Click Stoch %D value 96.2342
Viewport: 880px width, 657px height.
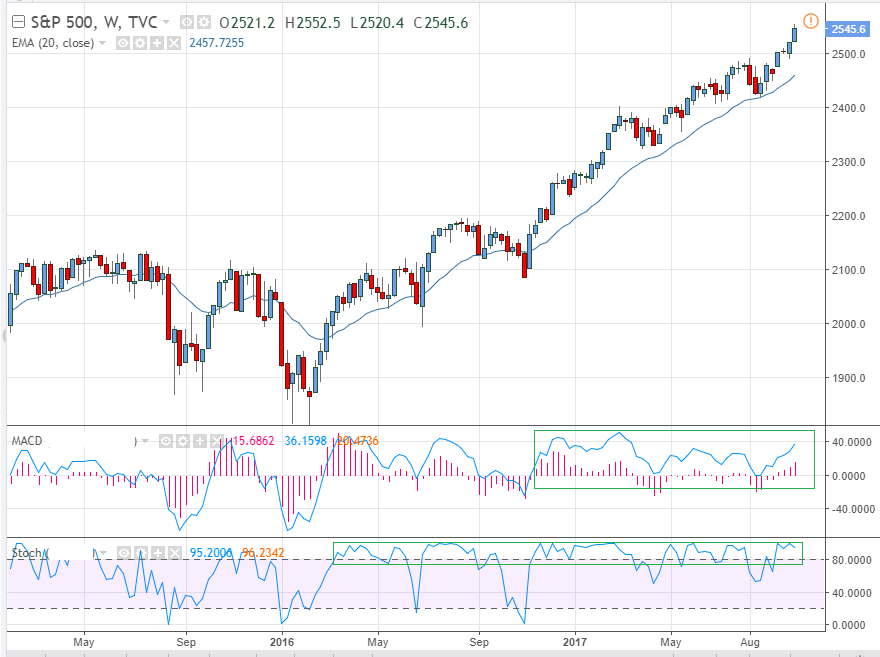(x=263, y=553)
